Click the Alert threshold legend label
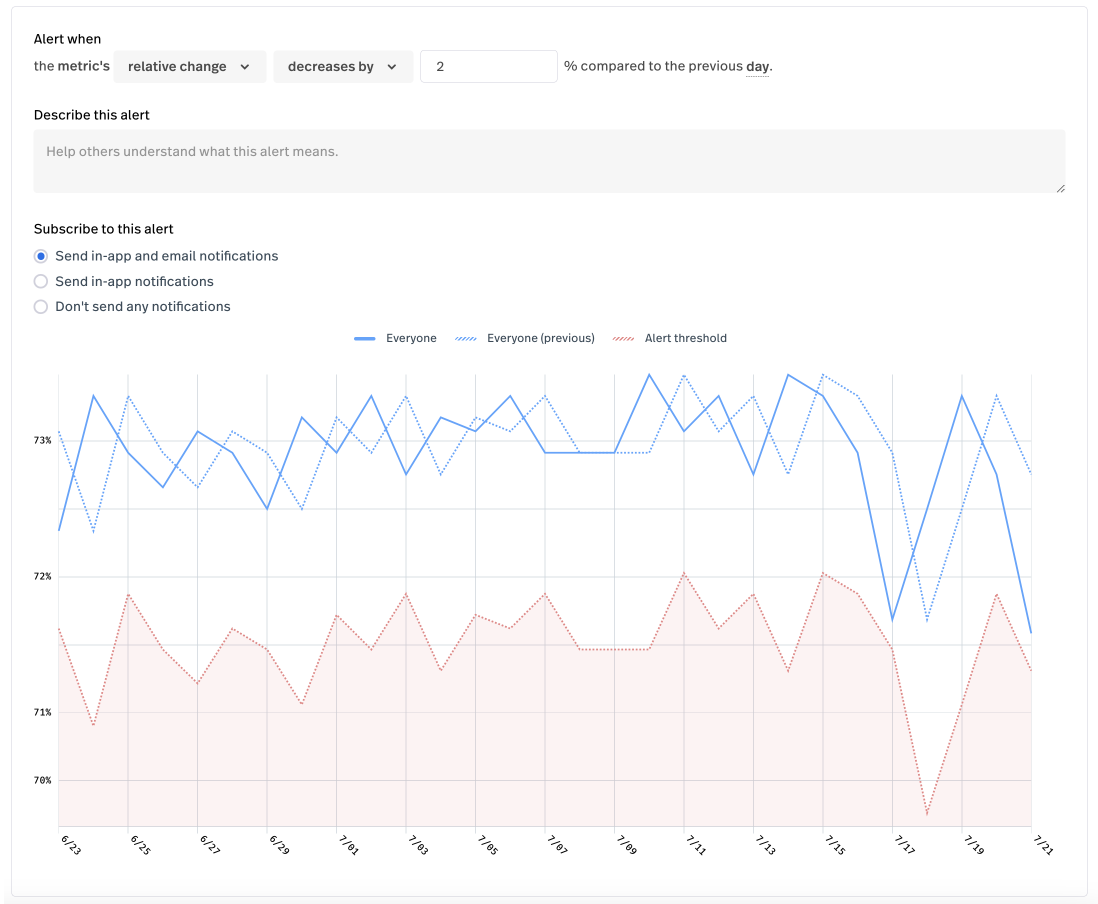This screenshot has height=904, width=1098. (x=685, y=339)
